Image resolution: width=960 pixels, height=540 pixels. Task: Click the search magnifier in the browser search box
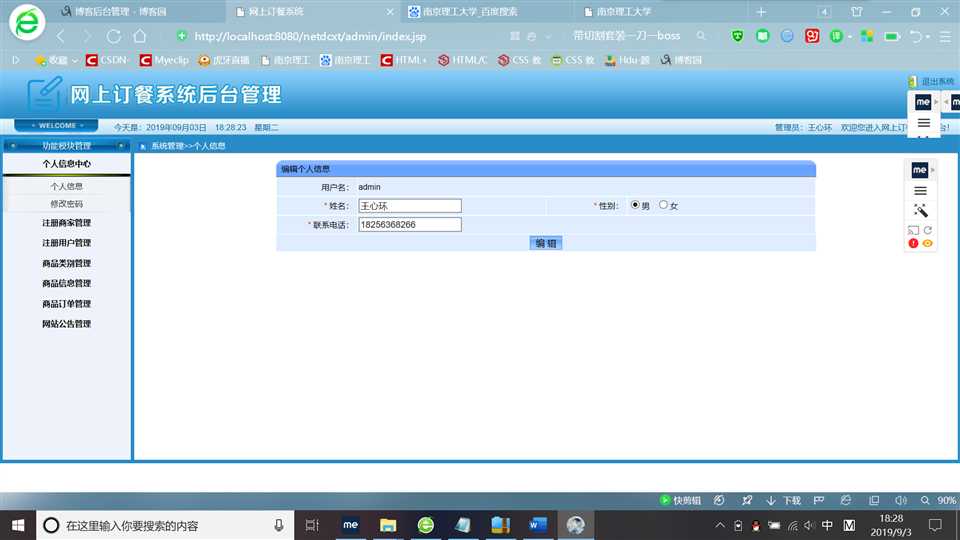701,36
